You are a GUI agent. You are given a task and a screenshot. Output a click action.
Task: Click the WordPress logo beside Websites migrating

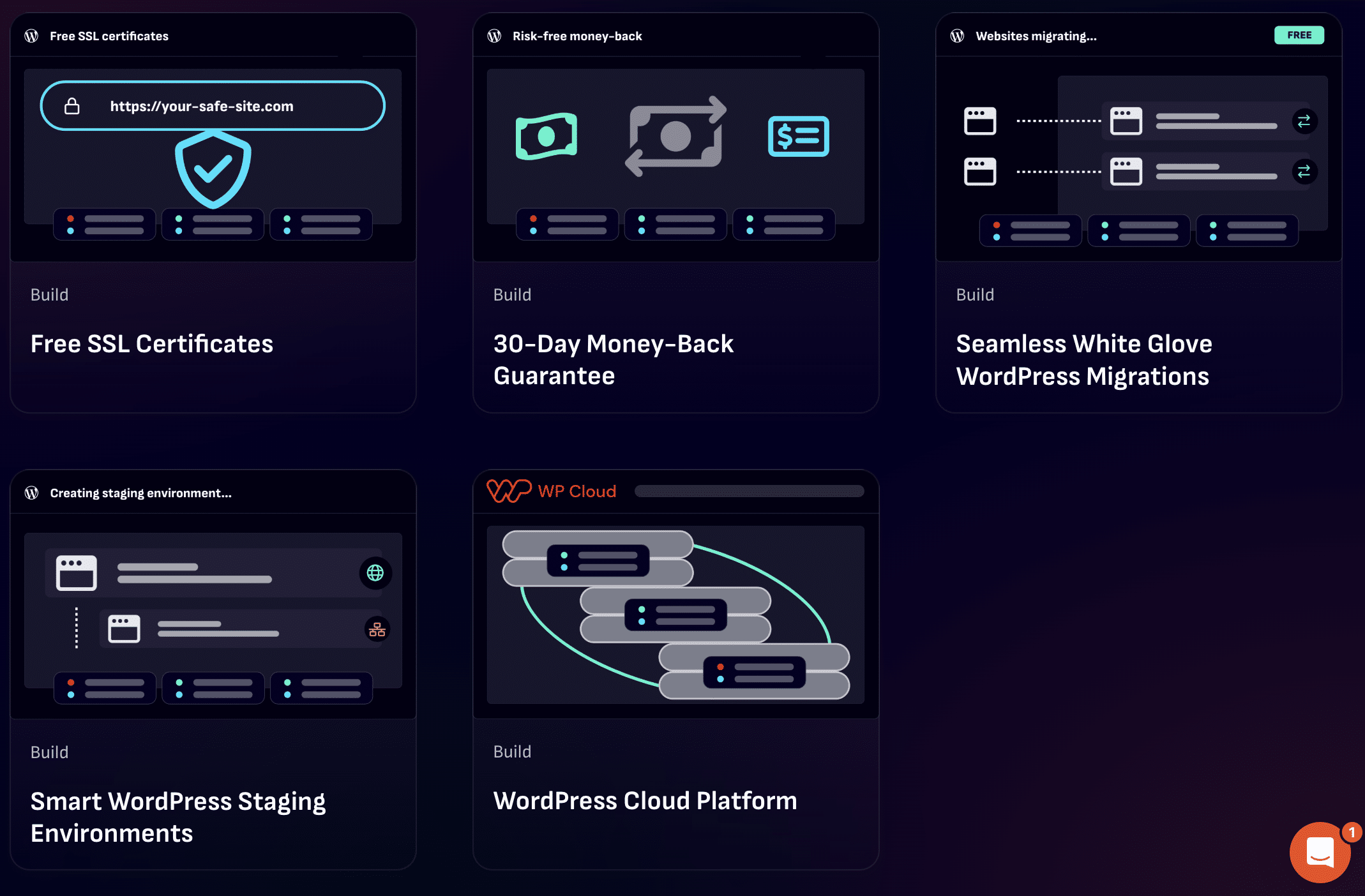[957, 36]
